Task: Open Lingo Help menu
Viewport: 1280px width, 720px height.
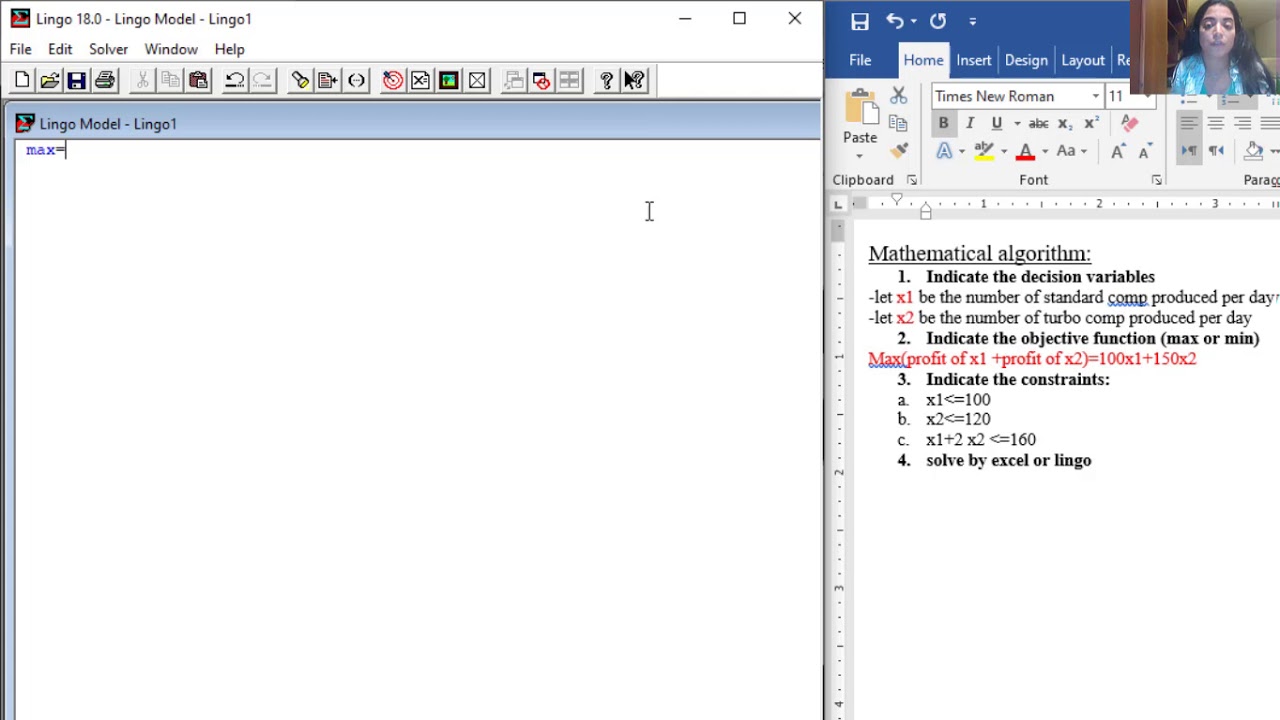Action: 229,49
